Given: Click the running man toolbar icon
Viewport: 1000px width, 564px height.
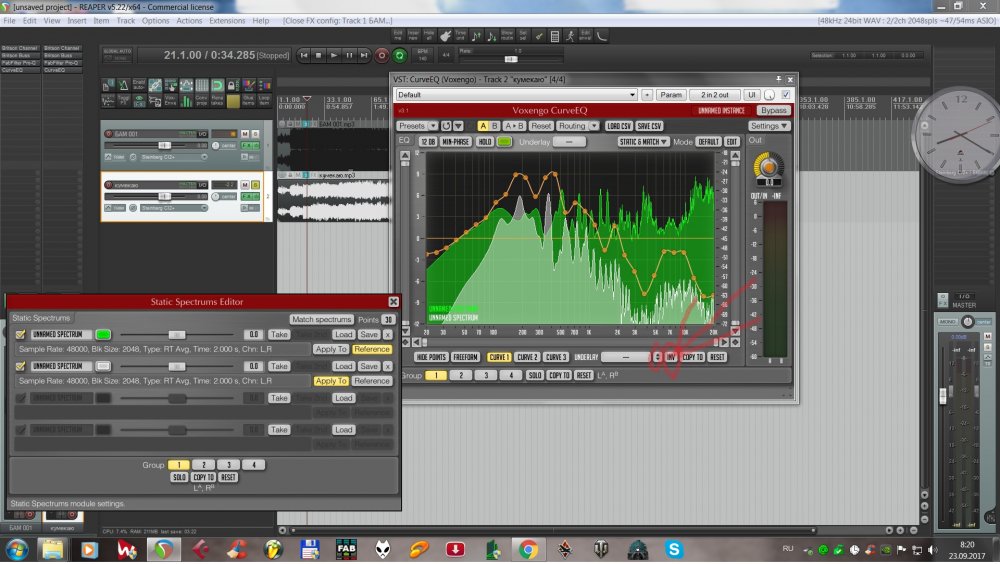Looking at the screenshot, I should [570, 36].
